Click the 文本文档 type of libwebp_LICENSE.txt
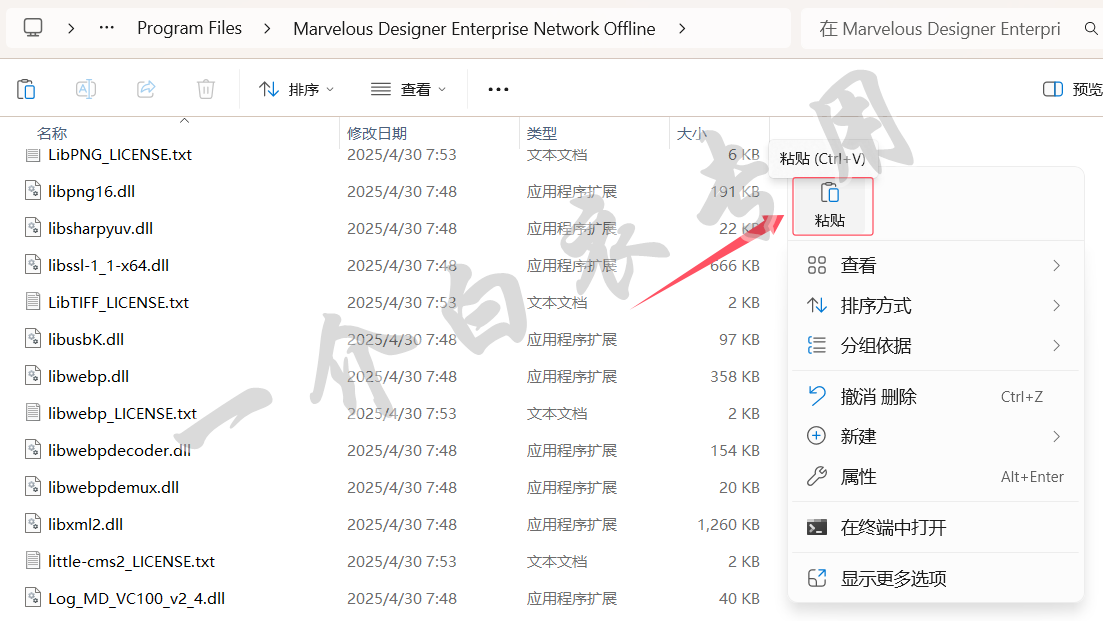Image resolution: width=1103 pixels, height=621 pixels. click(557, 414)
